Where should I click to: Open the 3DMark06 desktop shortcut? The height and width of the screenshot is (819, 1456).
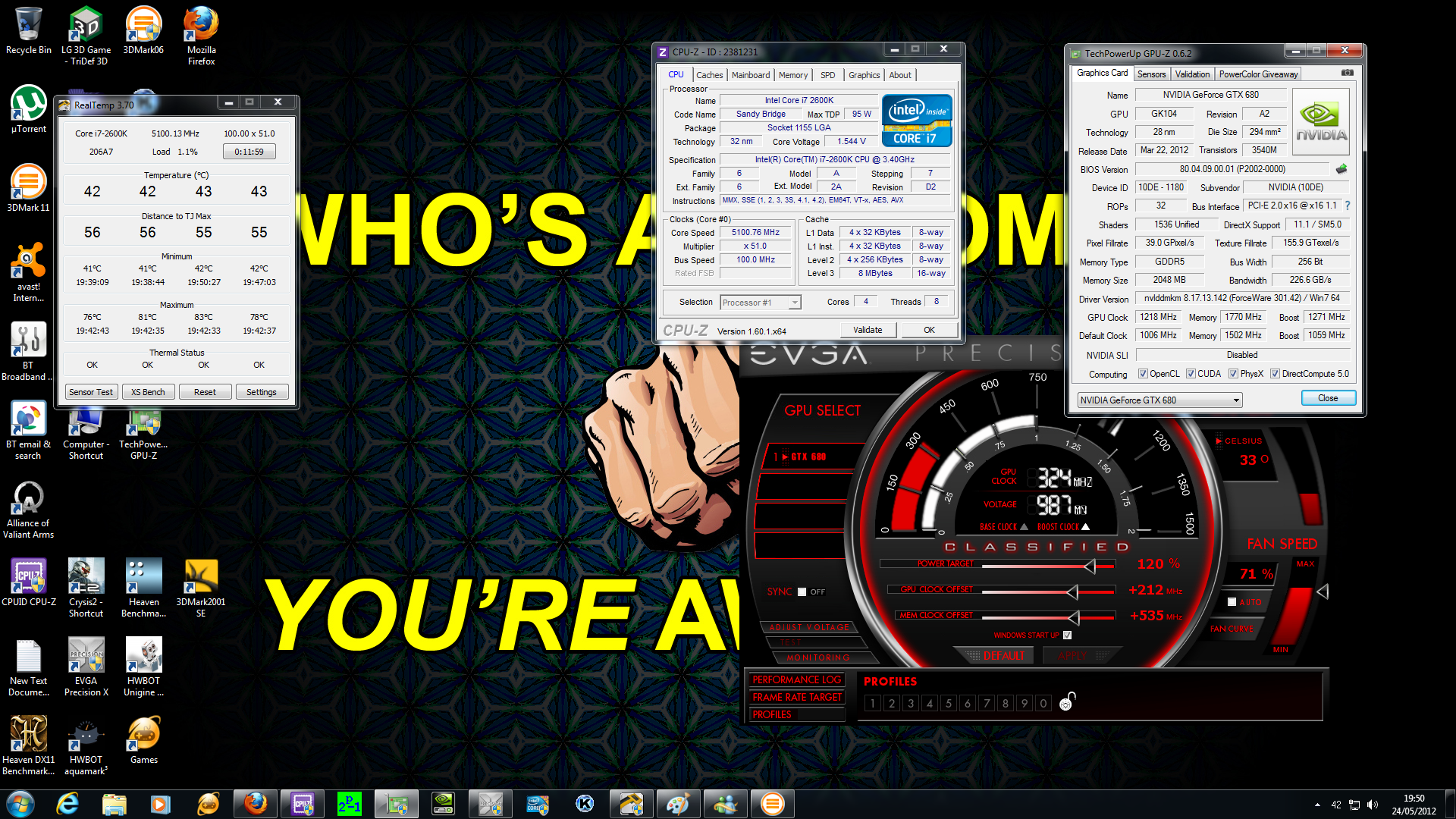pos(143,30)
